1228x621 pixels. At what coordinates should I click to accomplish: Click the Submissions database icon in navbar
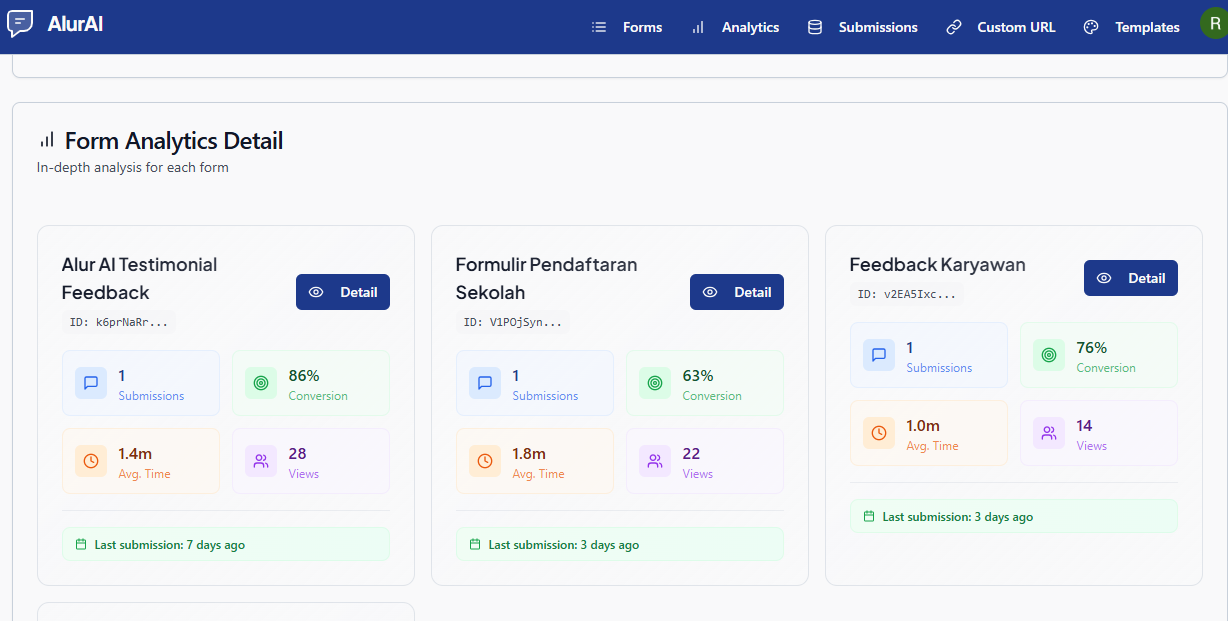click(815, 27)
